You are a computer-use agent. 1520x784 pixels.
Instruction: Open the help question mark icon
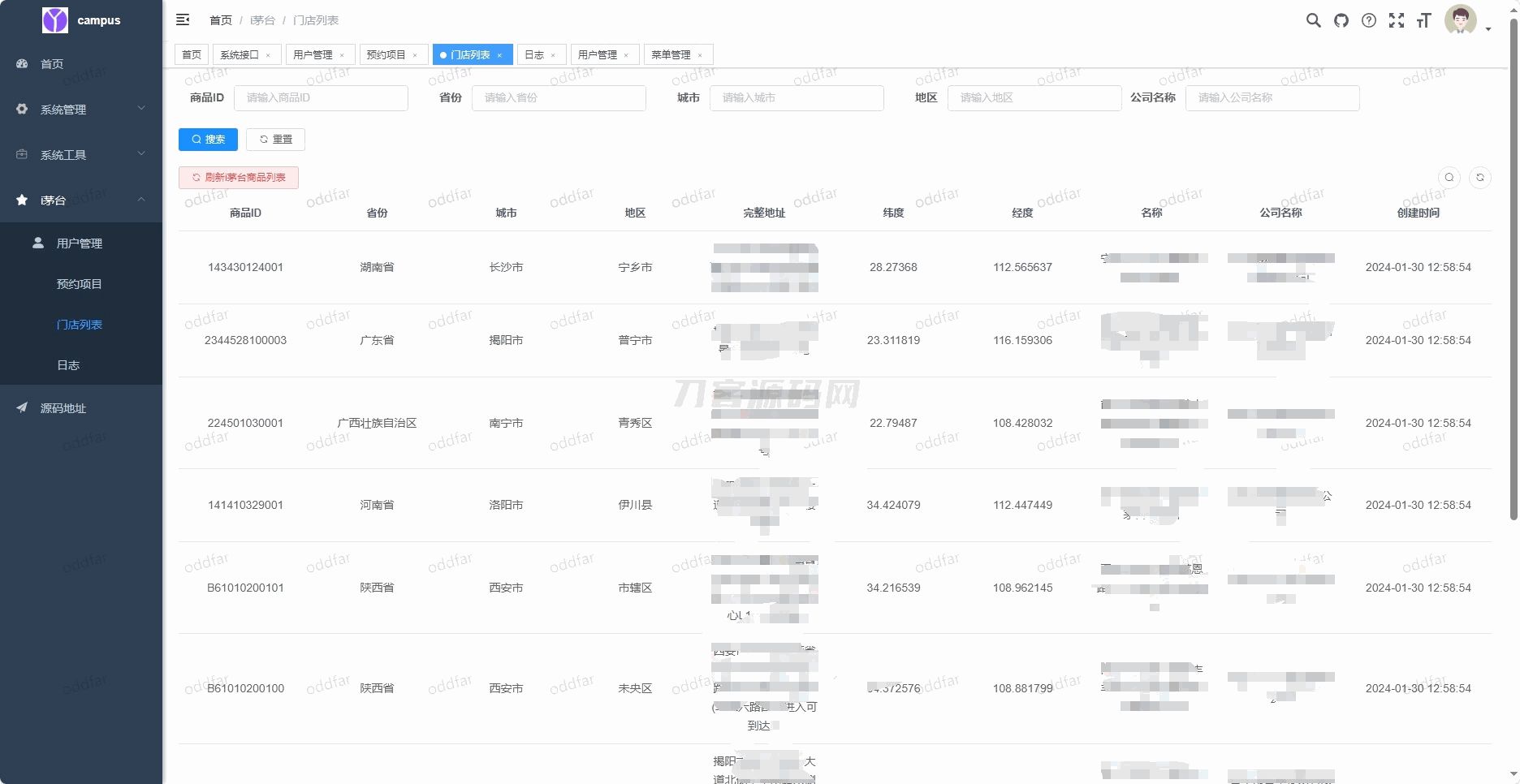click(x=1369, y=20)
